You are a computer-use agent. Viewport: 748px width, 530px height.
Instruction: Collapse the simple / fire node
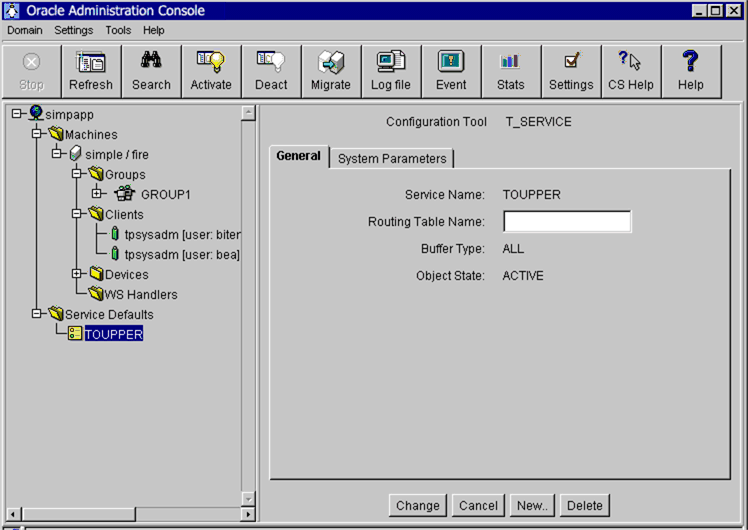(x=57, y=154)
